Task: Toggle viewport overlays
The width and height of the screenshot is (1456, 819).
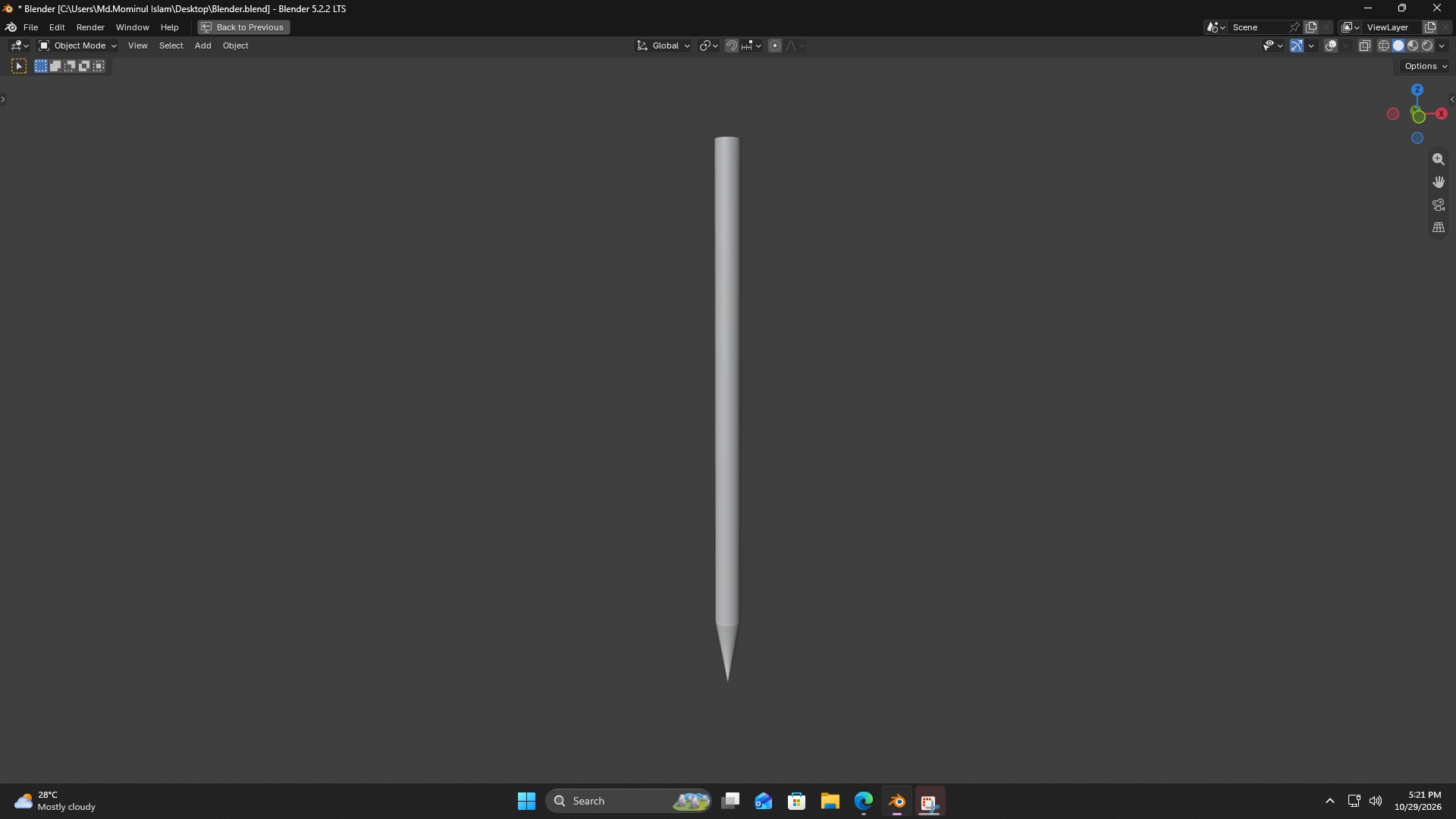Action: tap(1331, 46)
